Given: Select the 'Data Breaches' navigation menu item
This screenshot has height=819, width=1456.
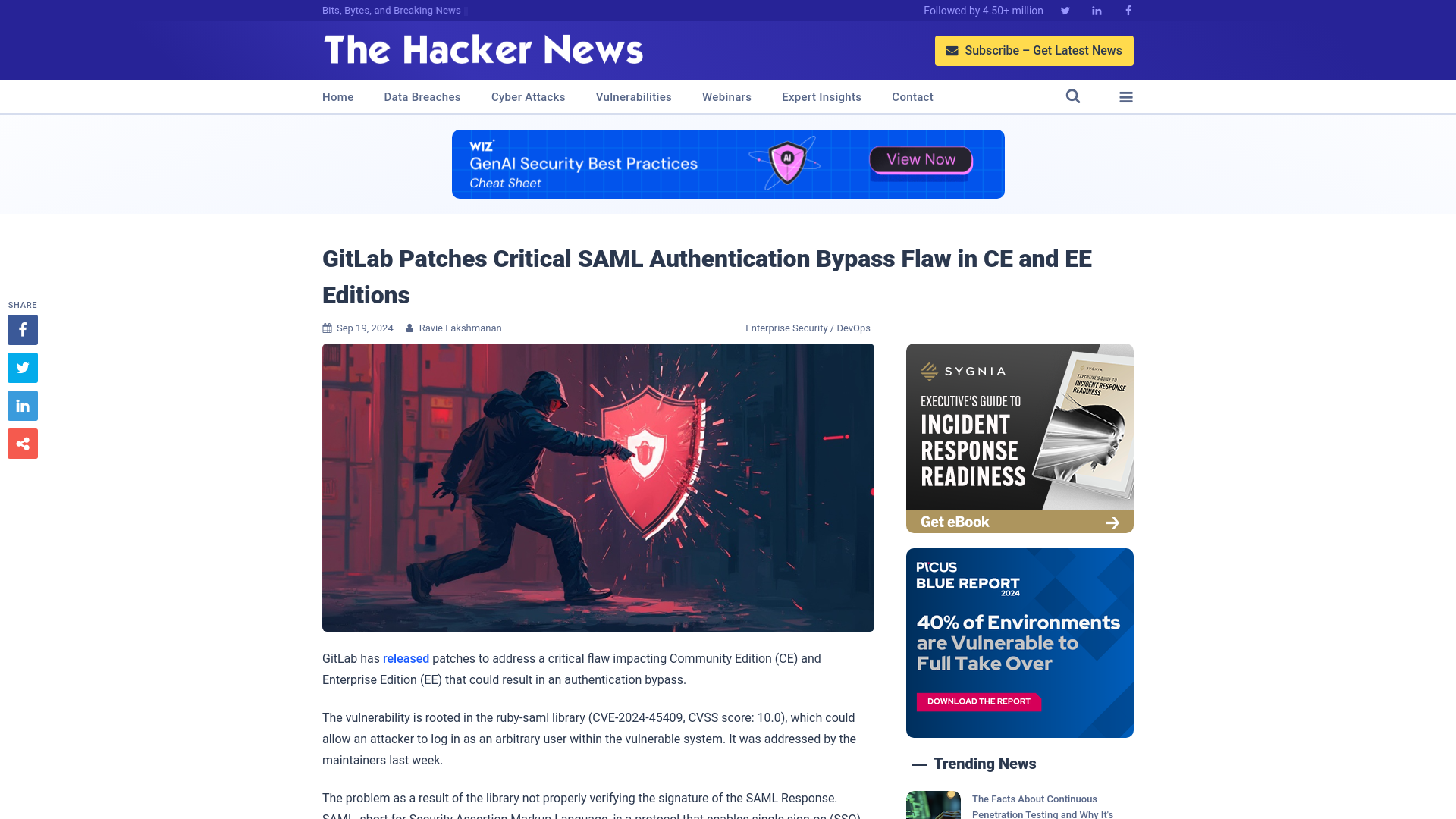Looking at the screenshot, I should [x=422, y=96].
